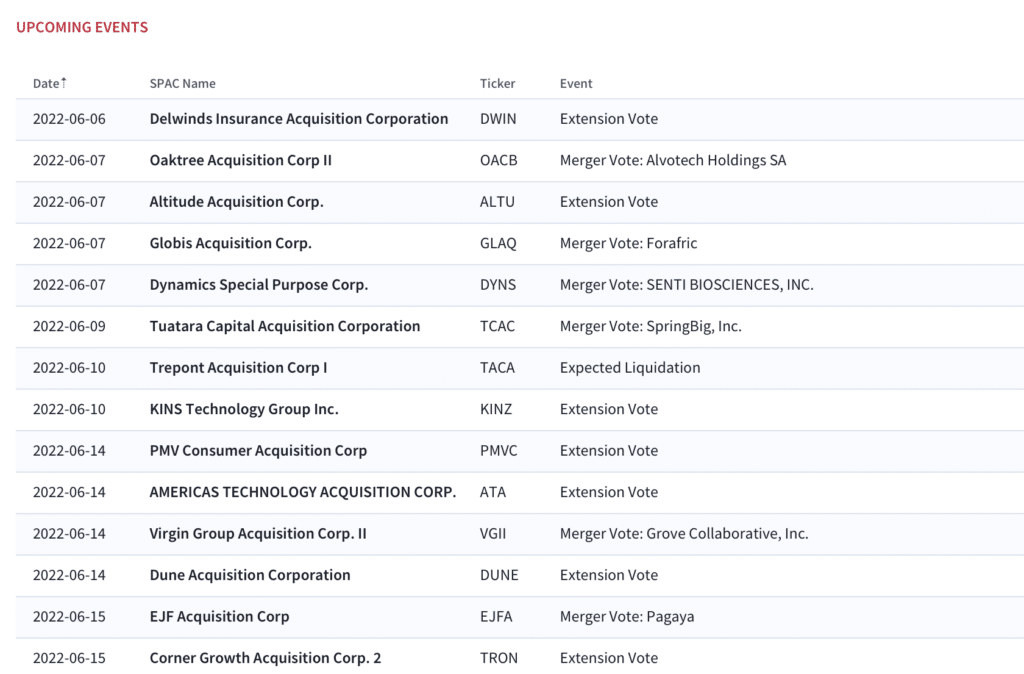This screenshot has width=1024, height=674.
Task: Open Tuatara Capital Acquisition Corporation
Action: click(285, 327)
